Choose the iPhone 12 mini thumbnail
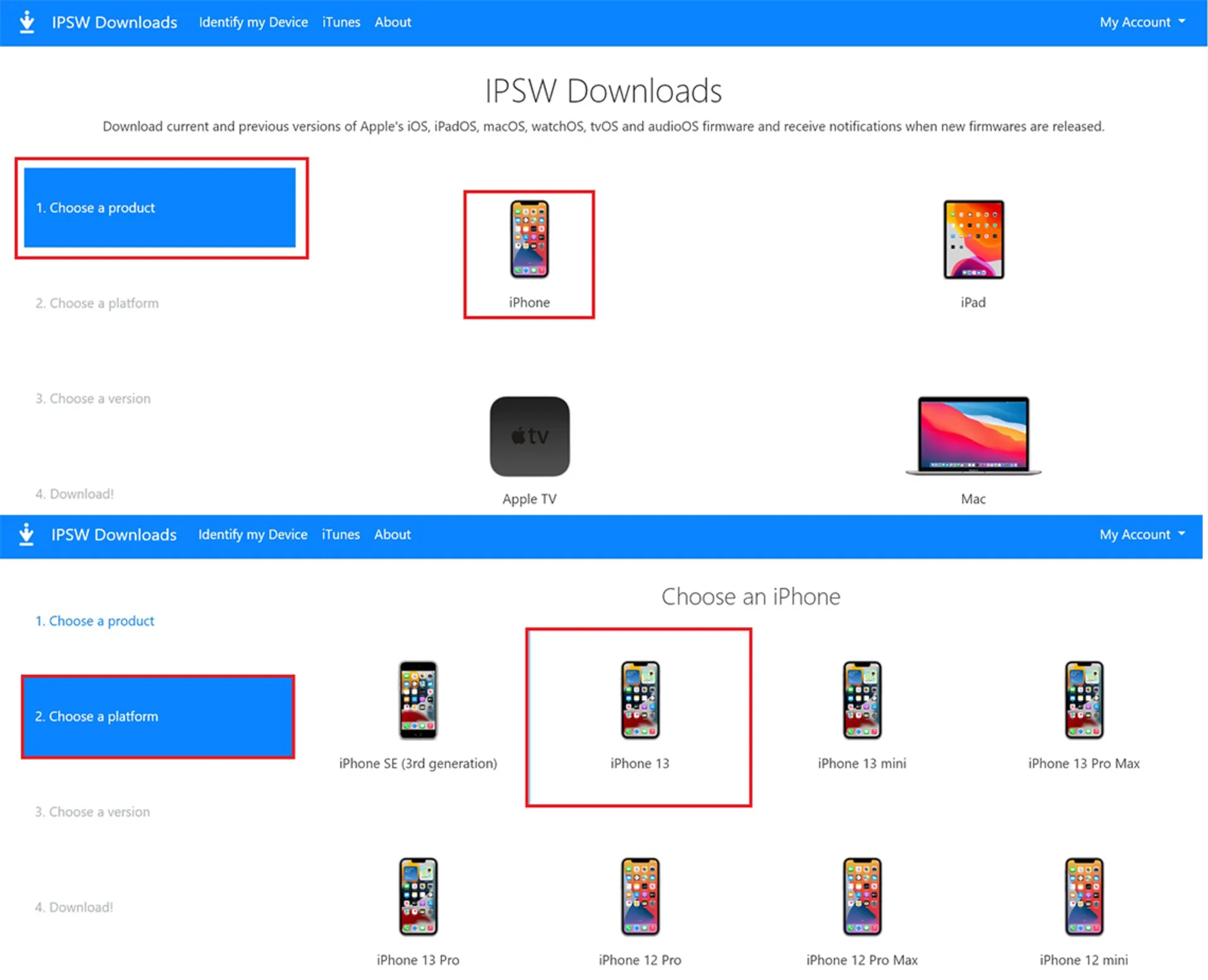1208x980 pixels. tap(1083, 897)
